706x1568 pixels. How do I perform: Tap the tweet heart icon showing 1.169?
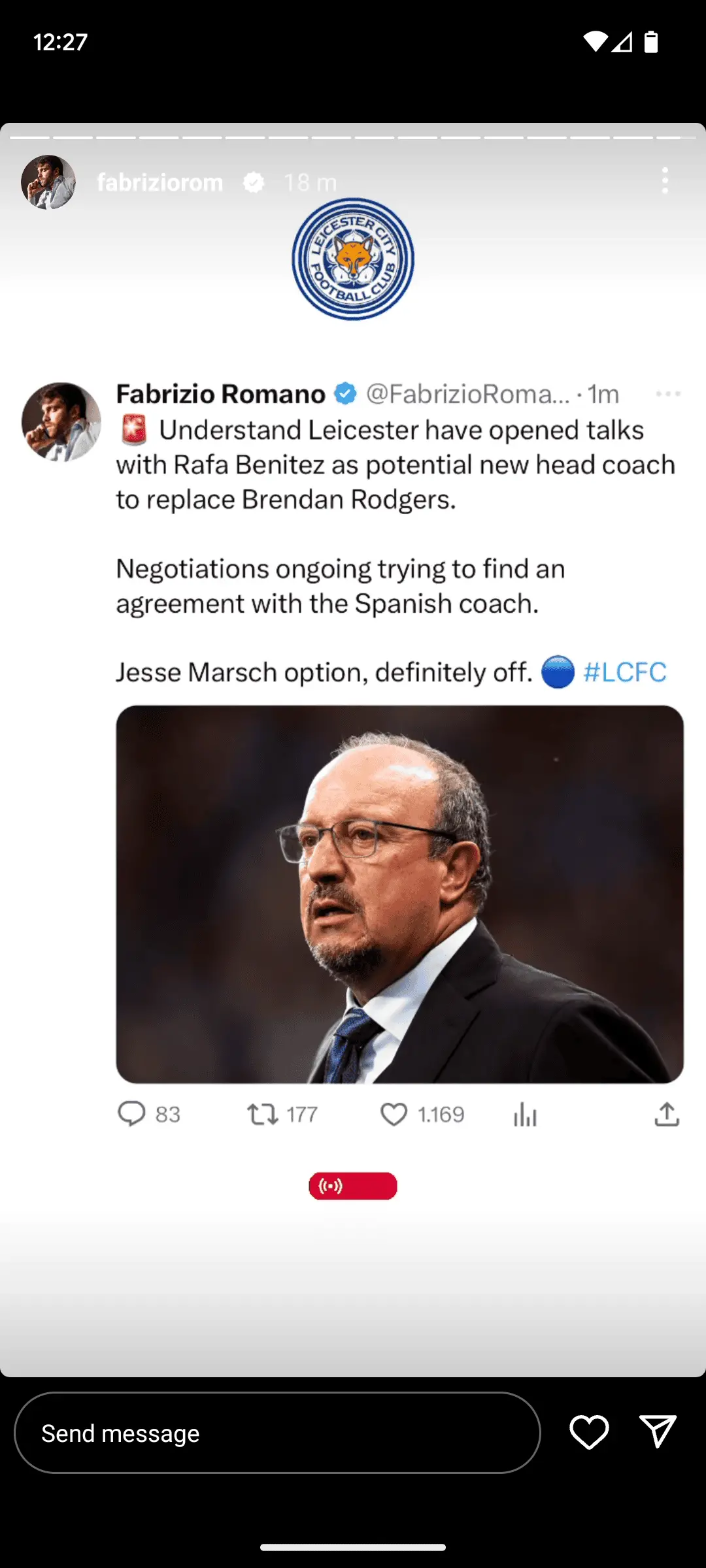394,1114
